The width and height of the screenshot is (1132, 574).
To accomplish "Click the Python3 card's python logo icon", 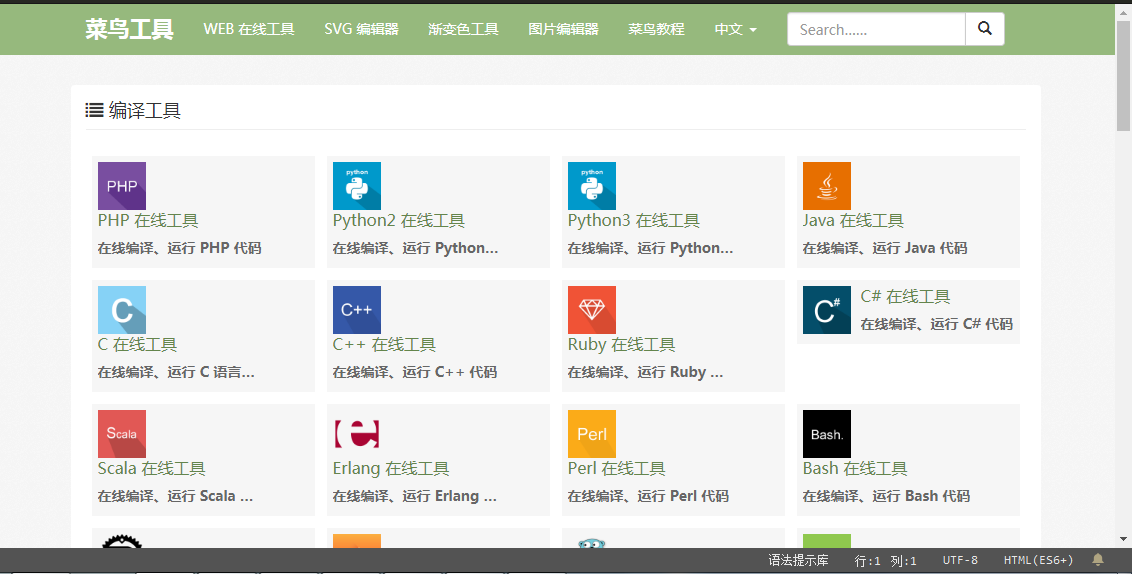I will point(592,186).
